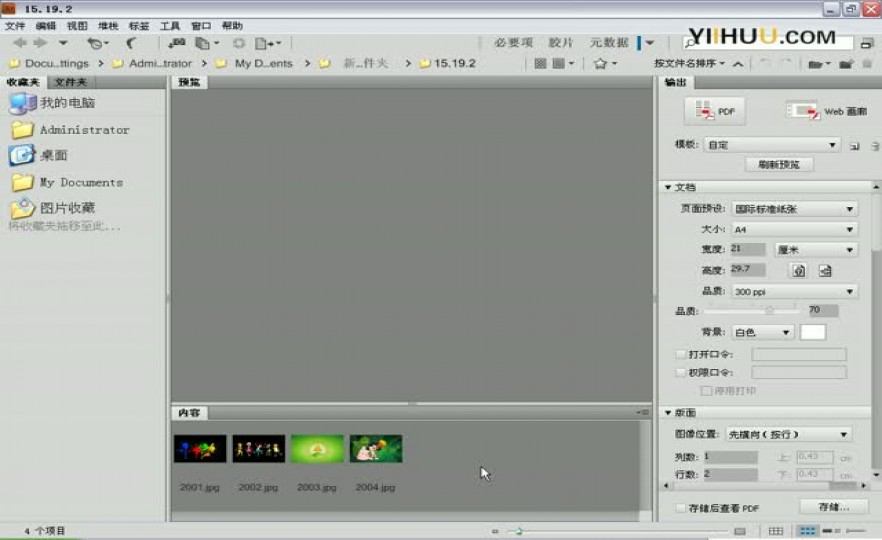
Task: Open the workspace switcher dropdown arrow
Action: [650, 43]
